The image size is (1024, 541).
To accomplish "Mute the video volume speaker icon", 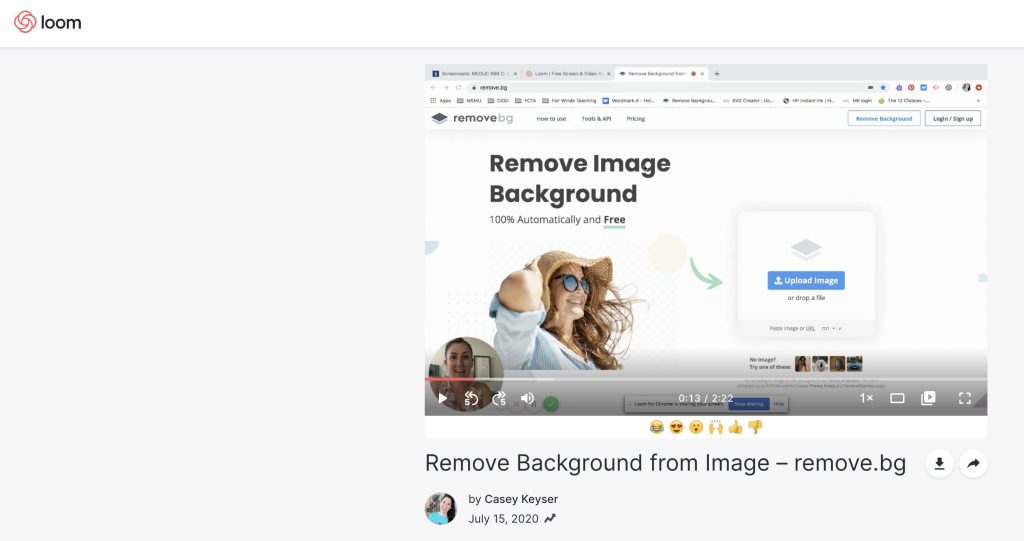I will (528, 398).
